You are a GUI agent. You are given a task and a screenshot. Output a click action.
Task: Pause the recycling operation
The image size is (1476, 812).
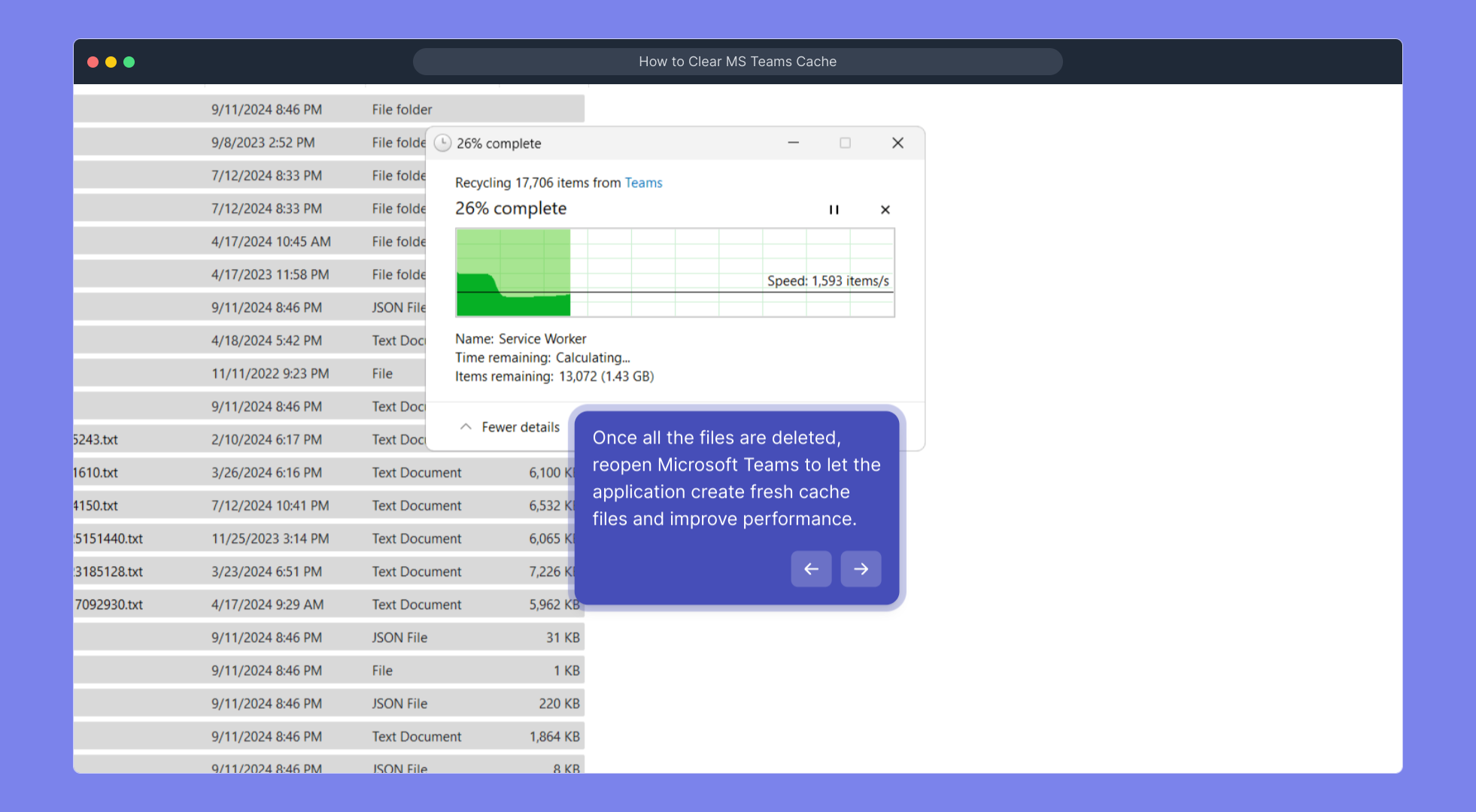[x=834, y=210]
